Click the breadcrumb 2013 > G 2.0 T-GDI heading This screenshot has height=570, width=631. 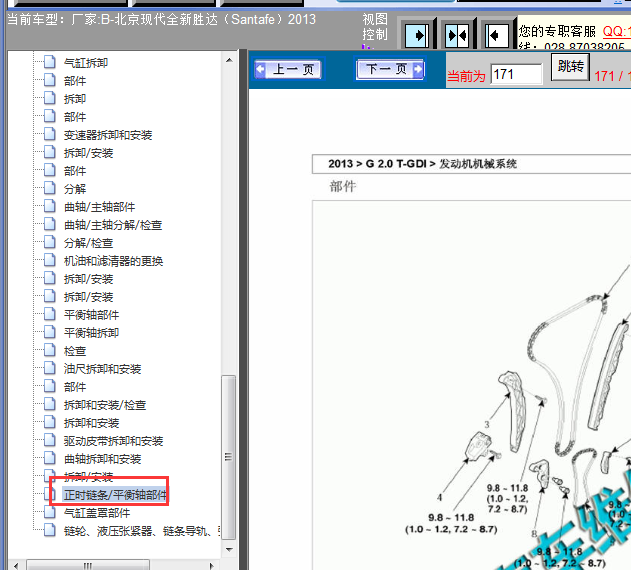tap(423, 164)
